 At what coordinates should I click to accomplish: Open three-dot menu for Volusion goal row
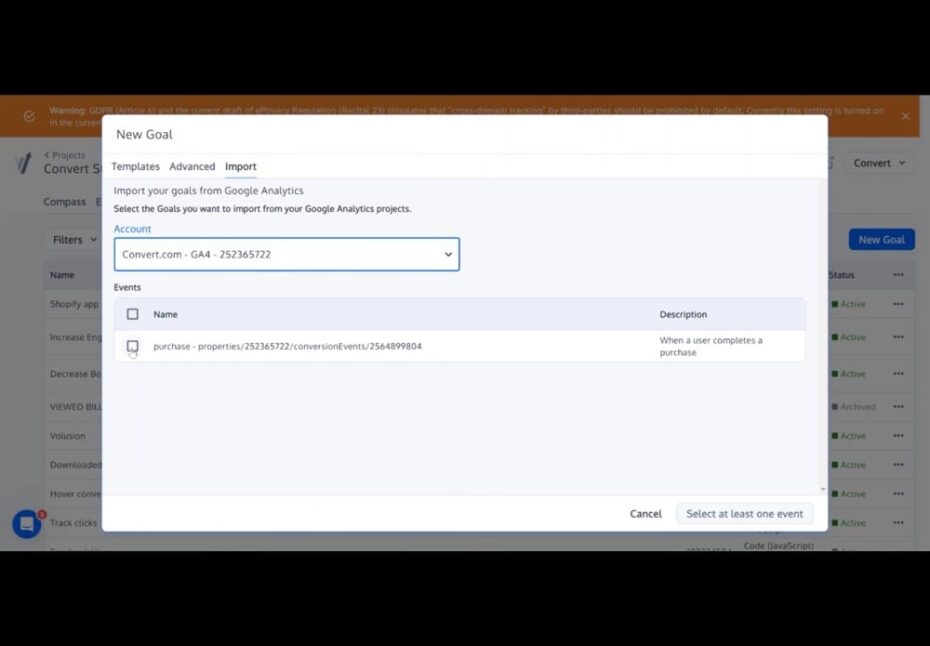pos(898,436)
